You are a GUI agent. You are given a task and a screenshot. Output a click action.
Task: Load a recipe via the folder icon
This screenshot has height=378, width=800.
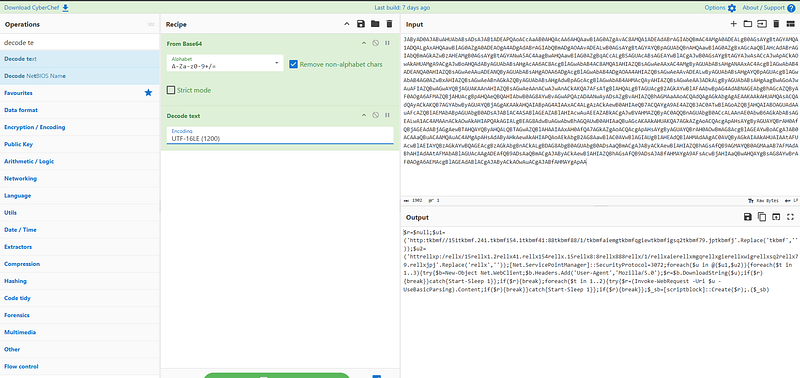[375, 24]
